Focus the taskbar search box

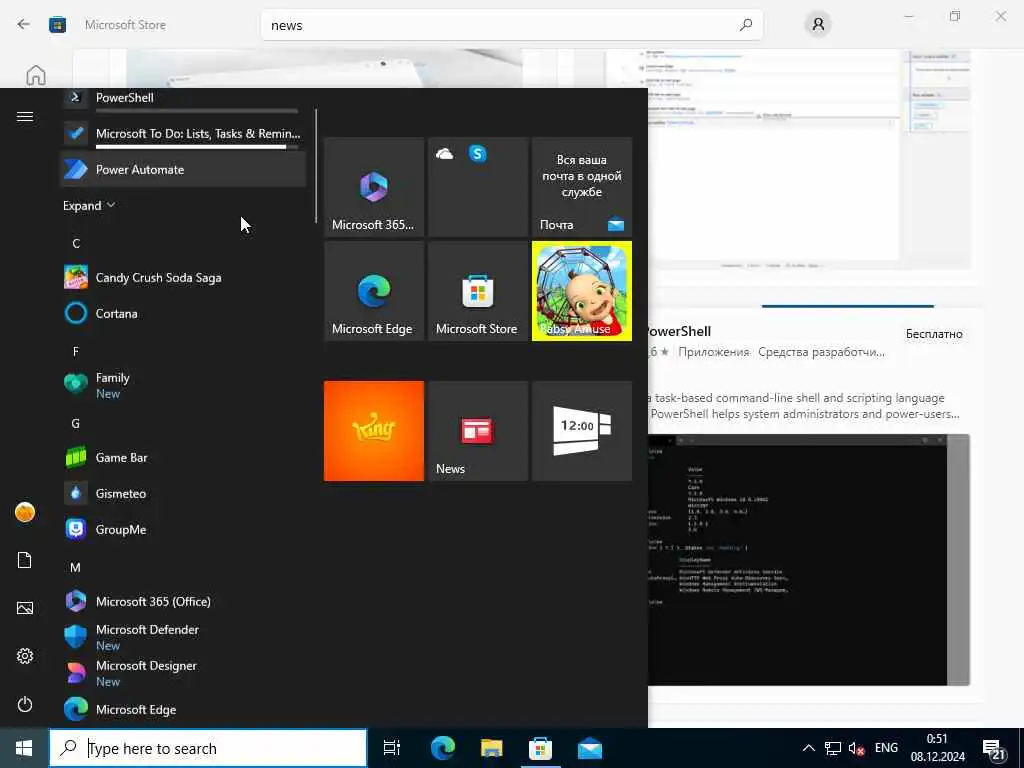click(208, 748)
